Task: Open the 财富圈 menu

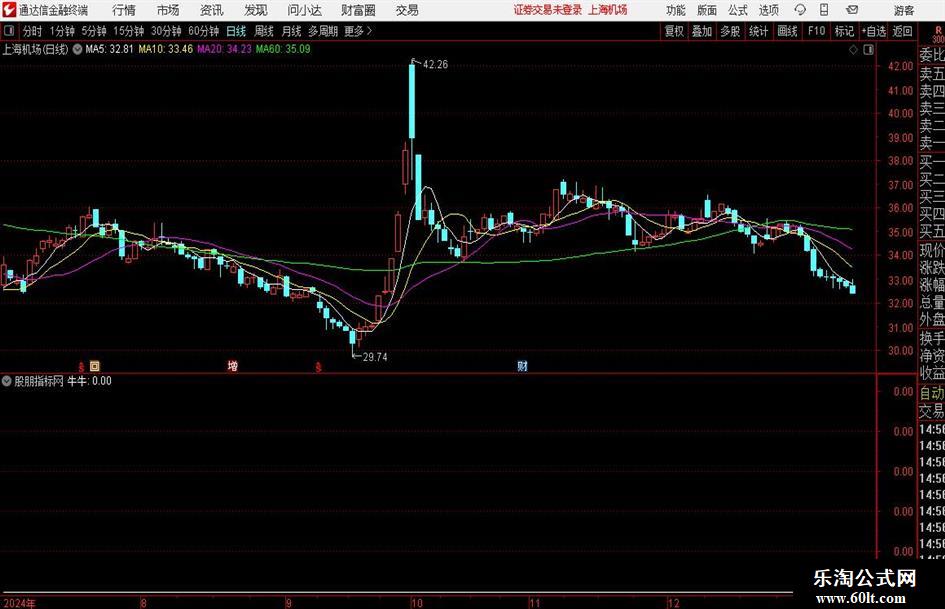Action: point(359,10)
